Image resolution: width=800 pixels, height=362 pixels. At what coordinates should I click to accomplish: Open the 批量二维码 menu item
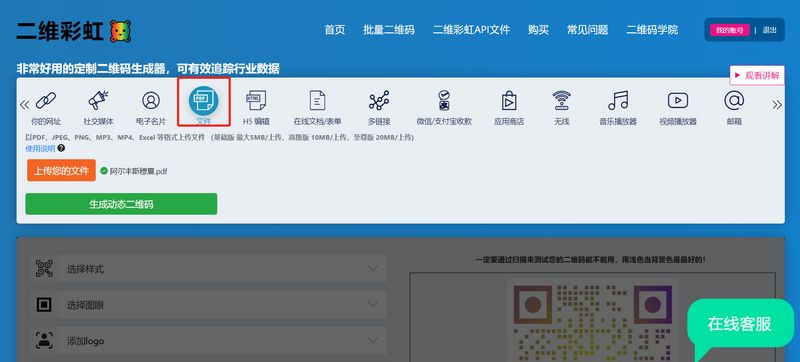click(389, 30)
